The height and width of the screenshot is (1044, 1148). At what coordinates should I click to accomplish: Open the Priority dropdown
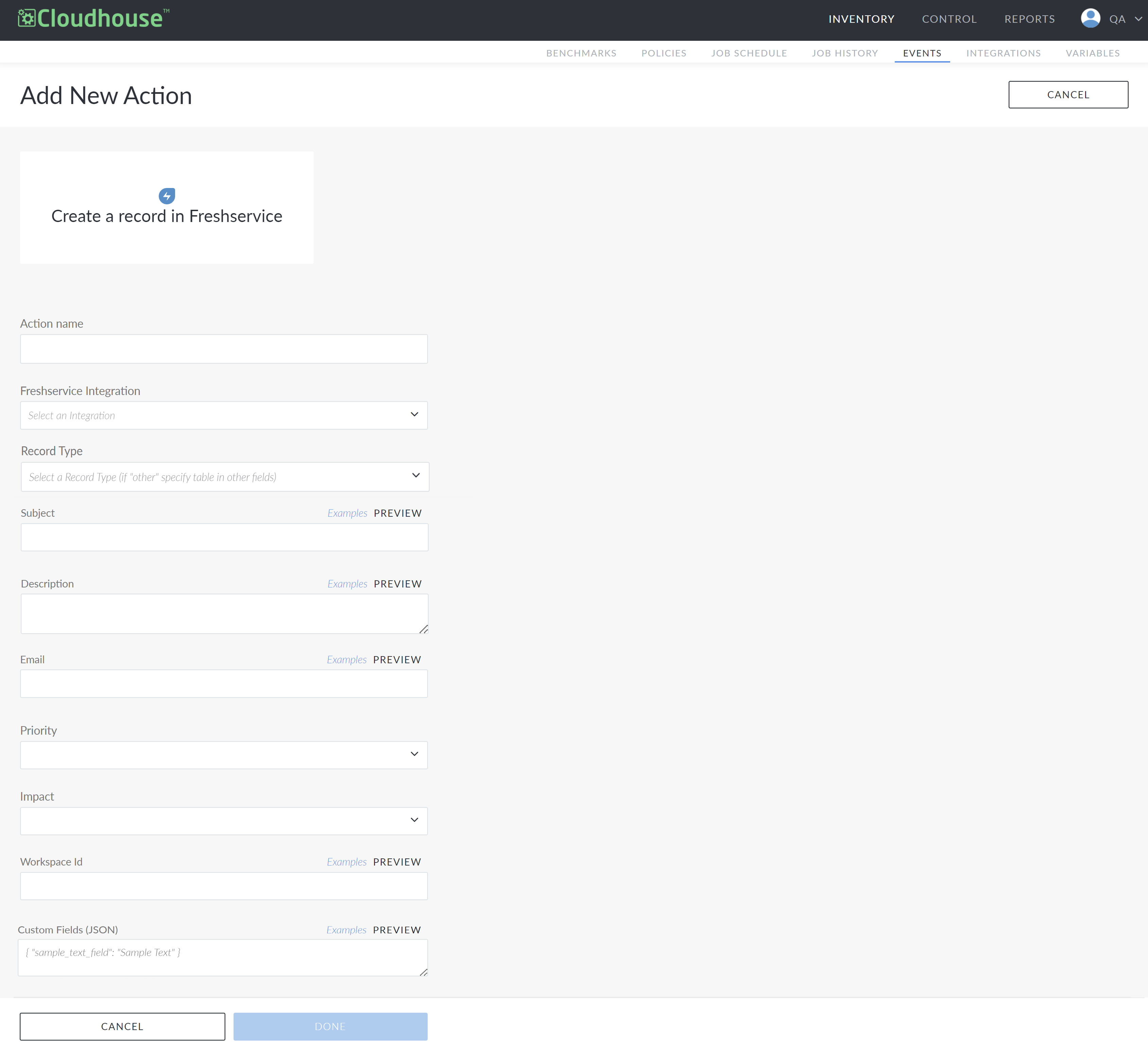[224, 755]
